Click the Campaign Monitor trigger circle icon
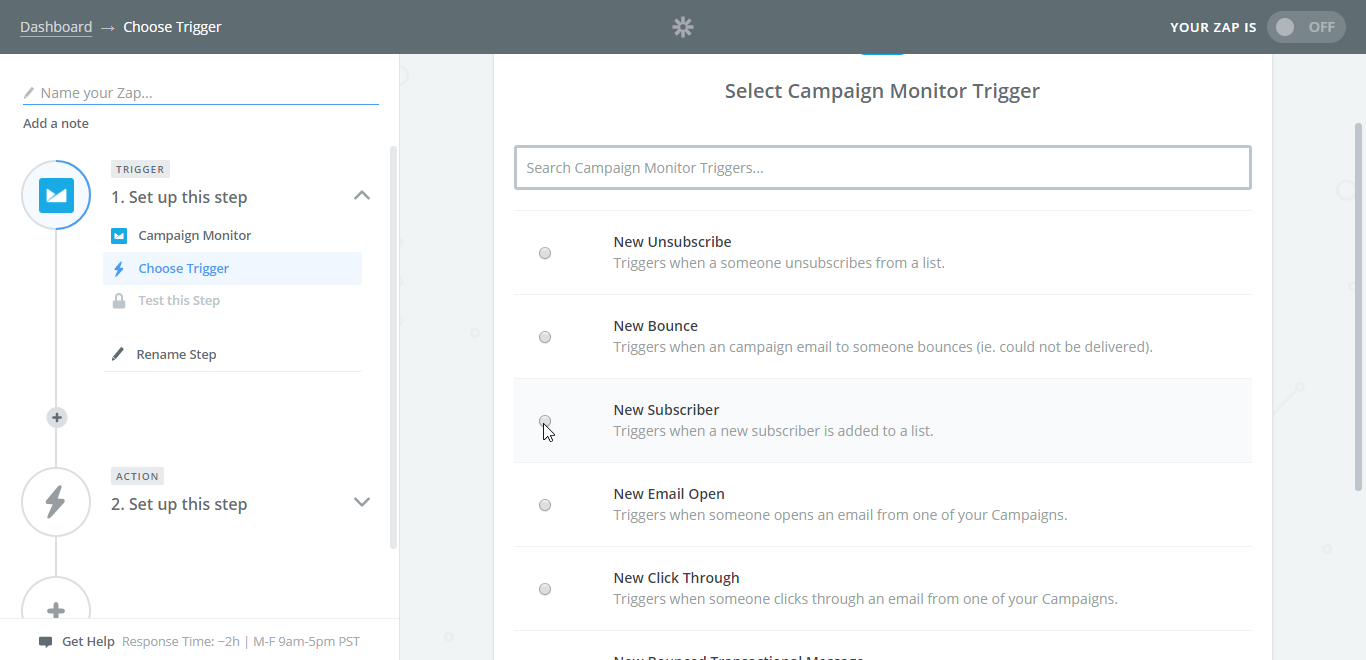 [x=56, y=195]
